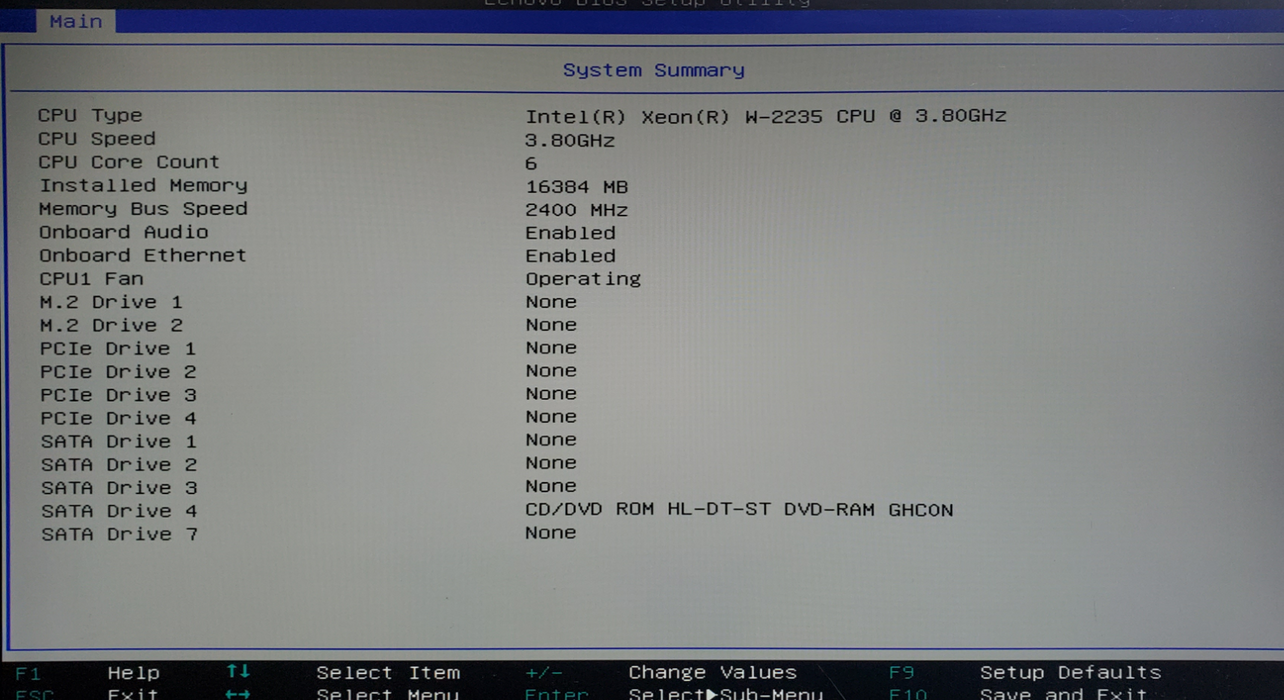Click the Help label in footer
Screen dimensions: 1284x700
134,673
